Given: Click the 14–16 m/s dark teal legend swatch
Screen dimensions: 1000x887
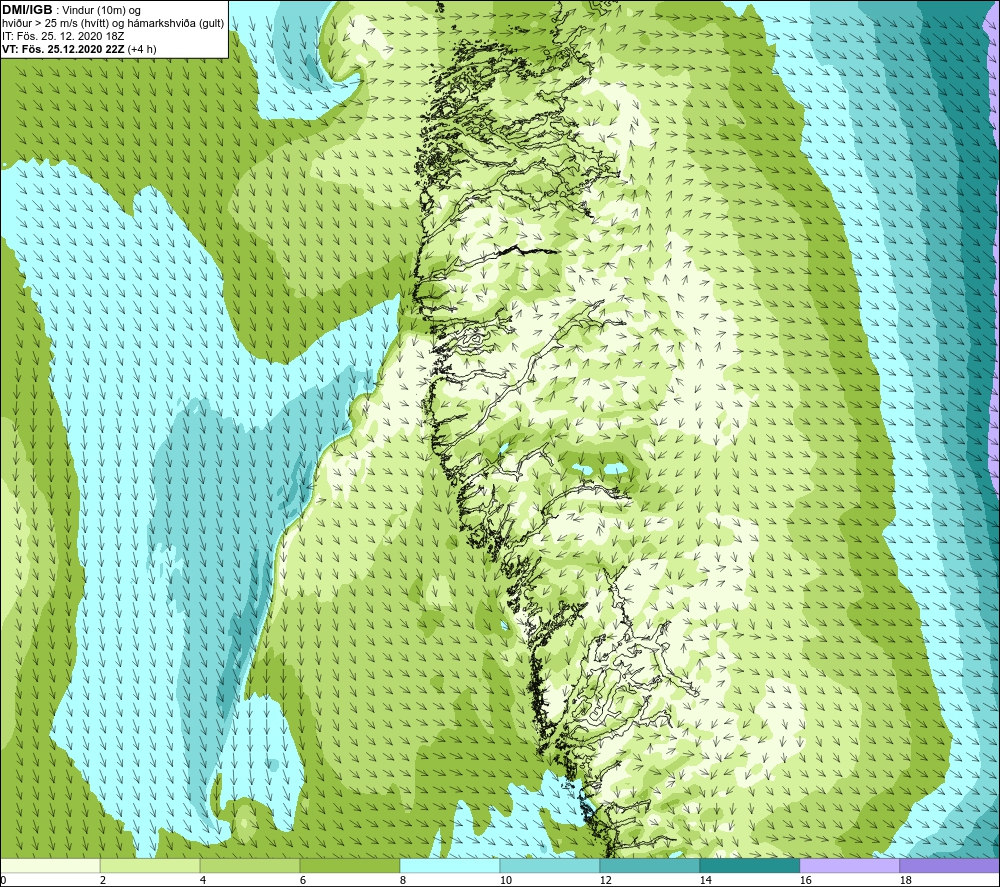Looking at the screenshot, I should tap(749, 866).
